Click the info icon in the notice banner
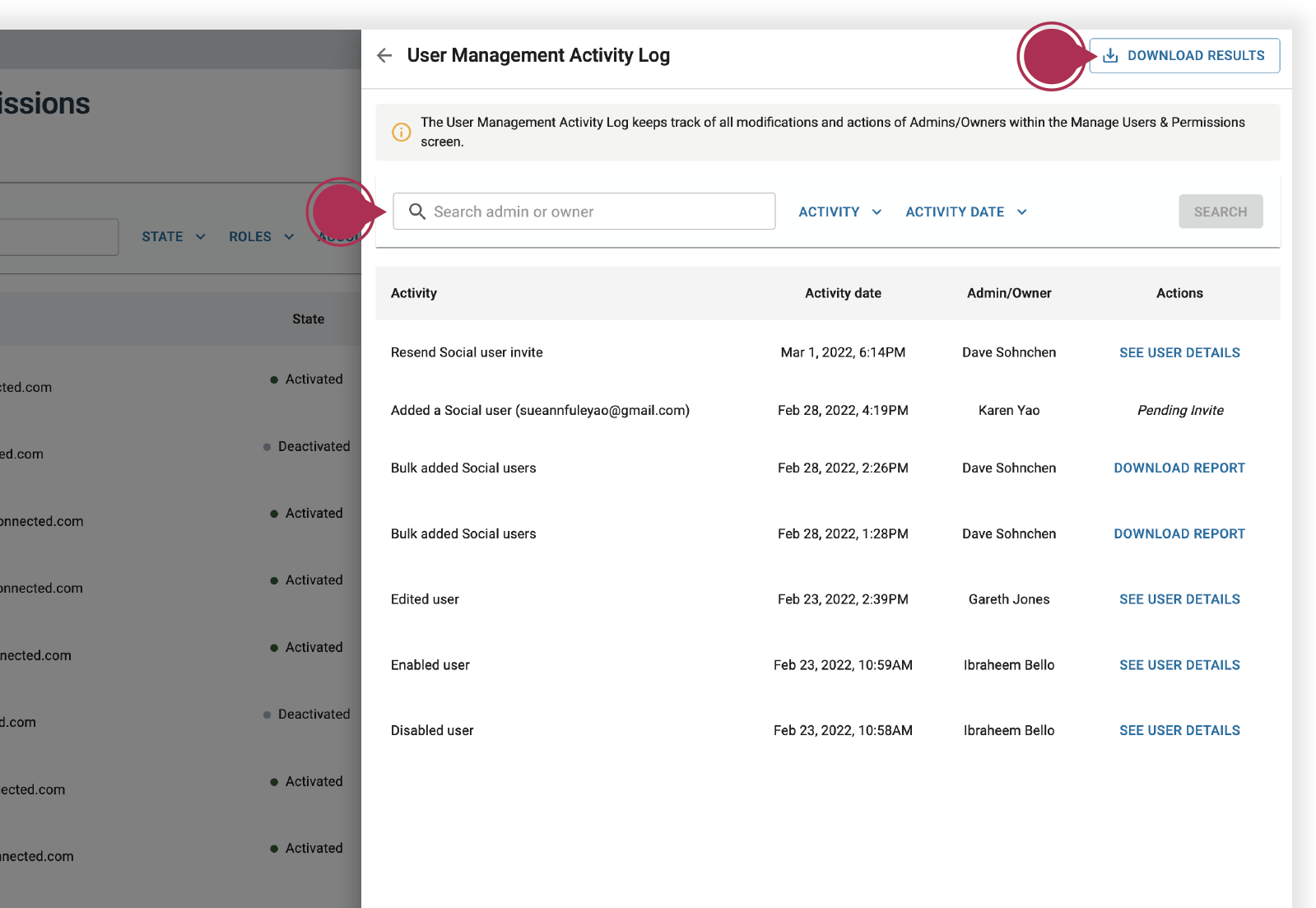The image size is (1316, 908). click(x=401, y=132)
